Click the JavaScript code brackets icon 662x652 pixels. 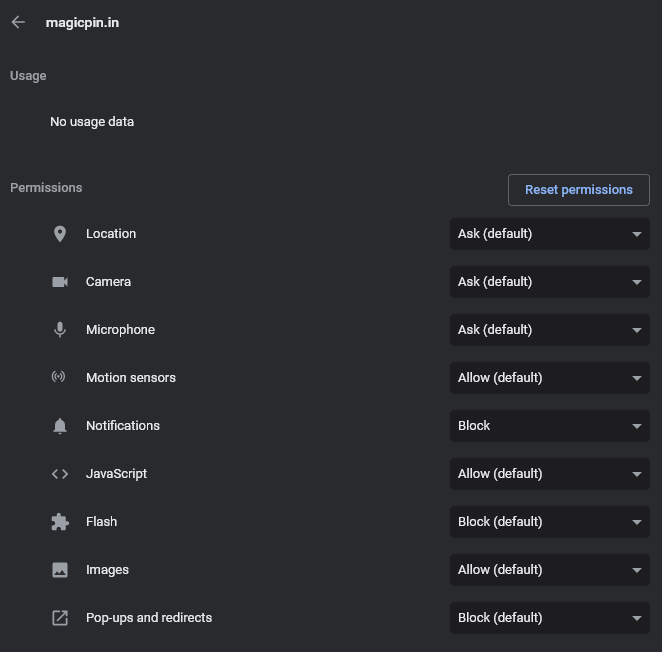60,474
